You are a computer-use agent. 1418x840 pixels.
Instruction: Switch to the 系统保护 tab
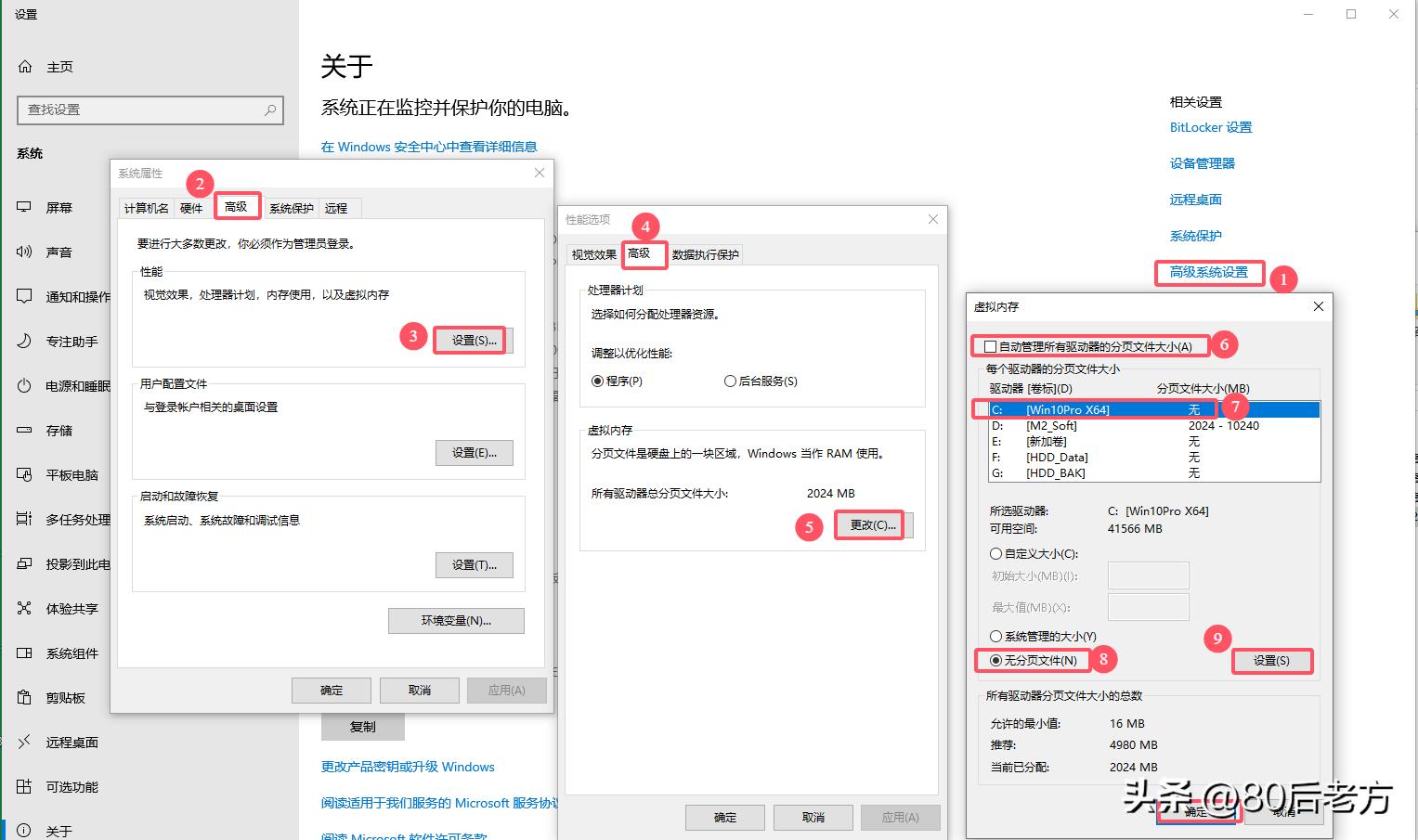[290, 207]
